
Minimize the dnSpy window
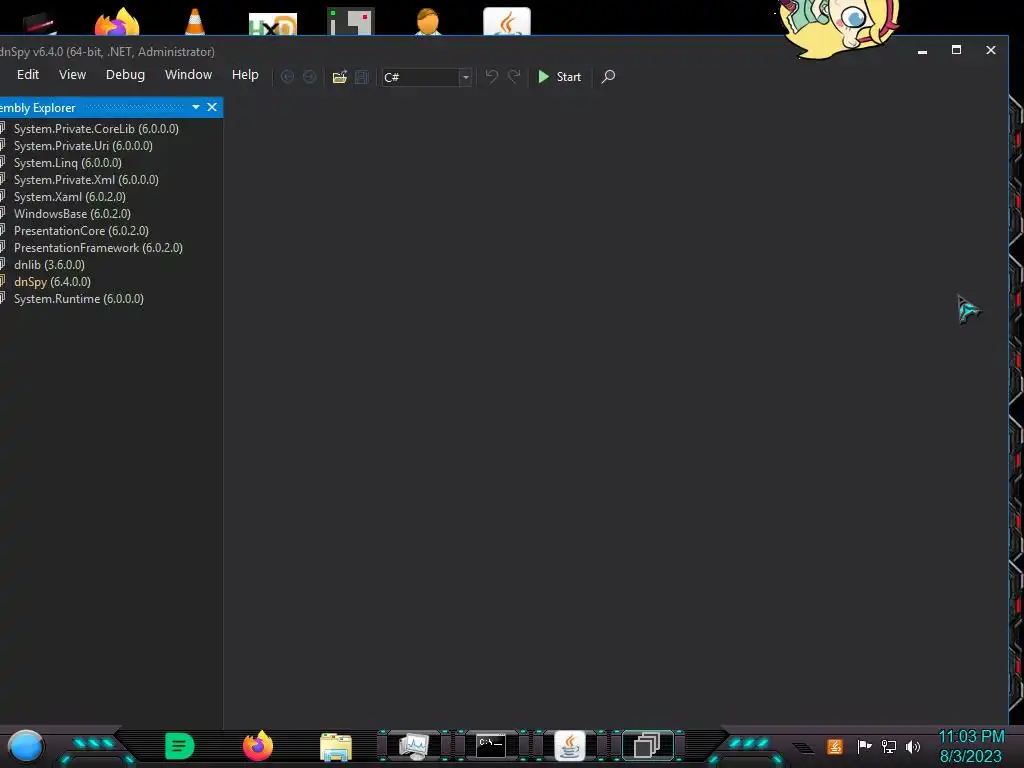tap(922, 51)
